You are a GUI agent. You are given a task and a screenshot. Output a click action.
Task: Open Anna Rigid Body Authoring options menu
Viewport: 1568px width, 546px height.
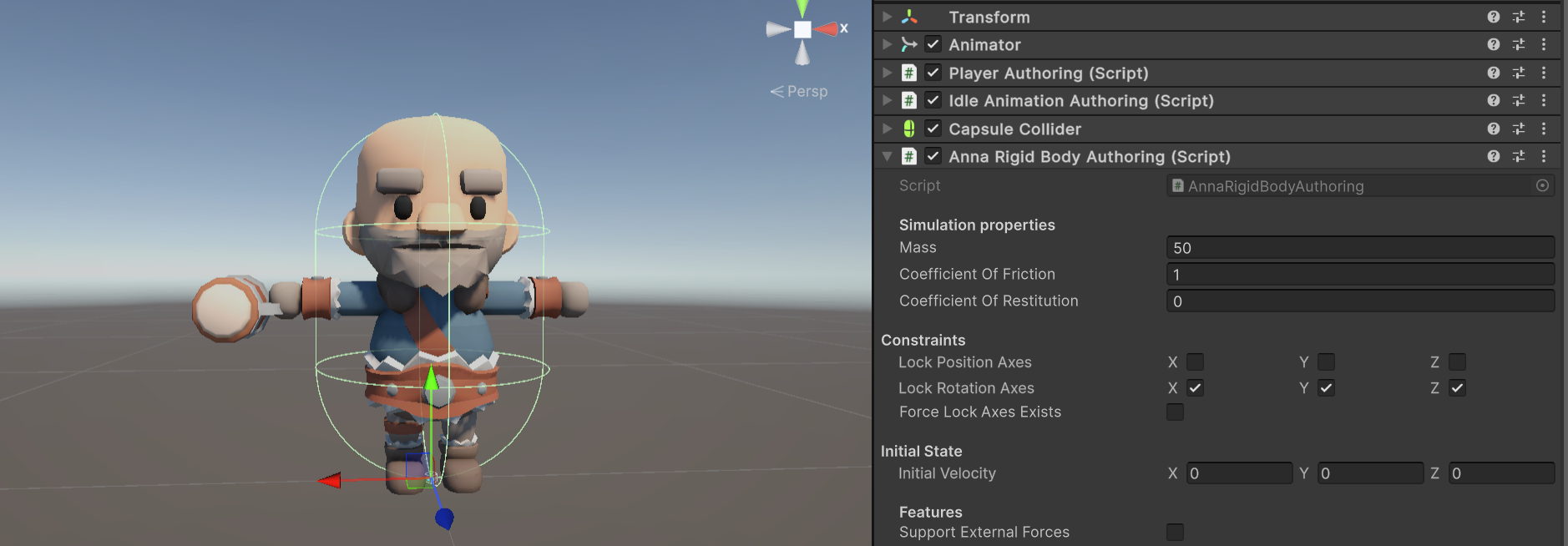(x=1544, y=156)
